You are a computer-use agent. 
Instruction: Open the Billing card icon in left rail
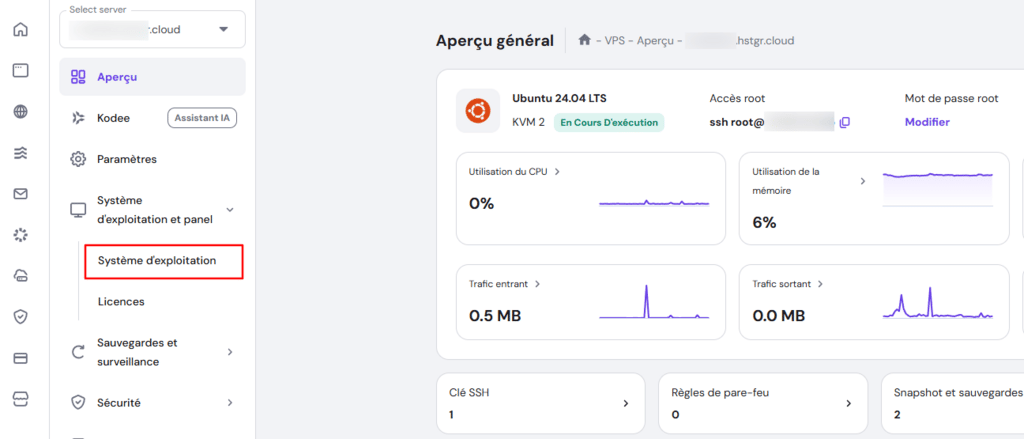21,358
